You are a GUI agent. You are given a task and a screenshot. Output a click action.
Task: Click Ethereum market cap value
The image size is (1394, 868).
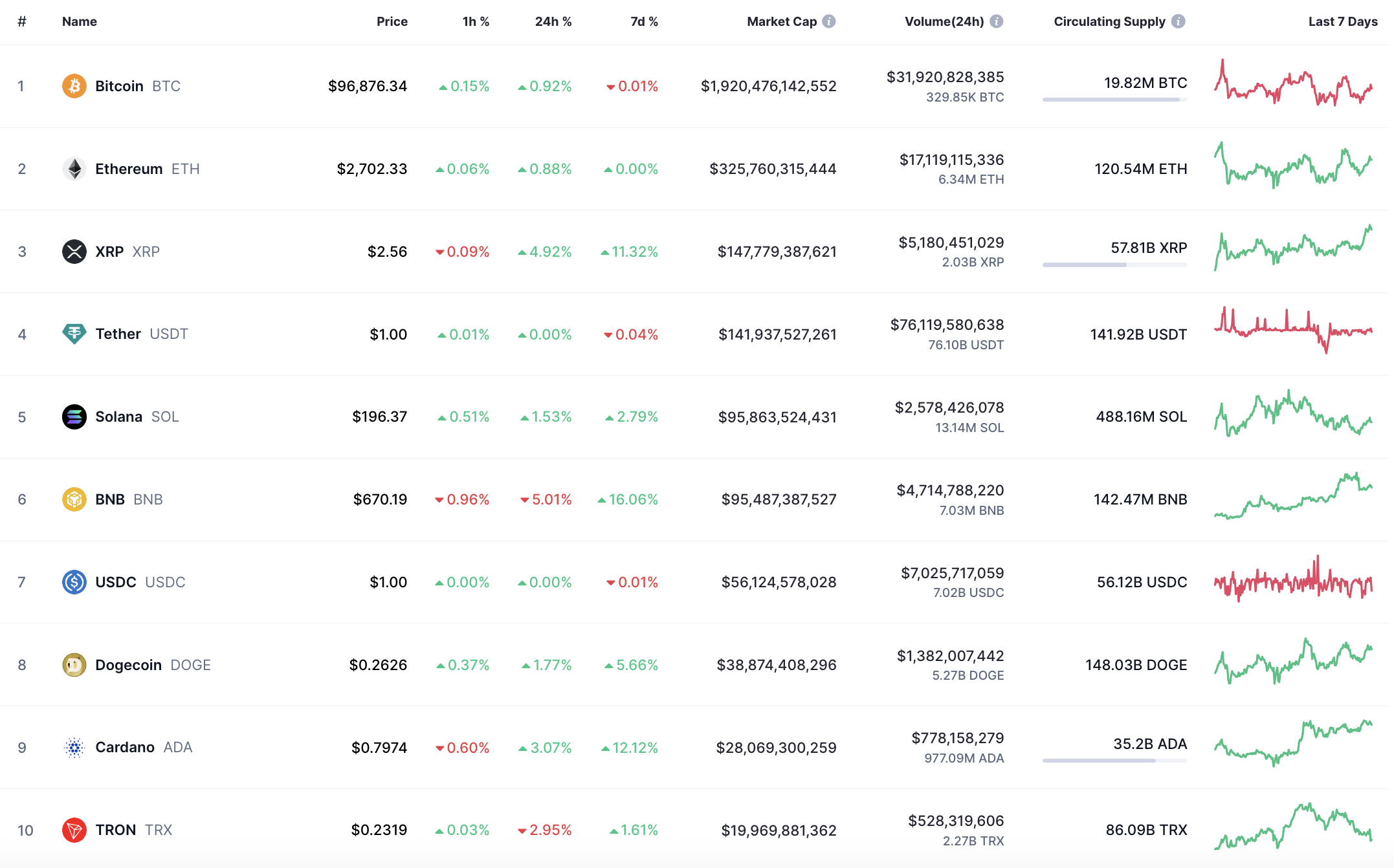pos(772,169)
